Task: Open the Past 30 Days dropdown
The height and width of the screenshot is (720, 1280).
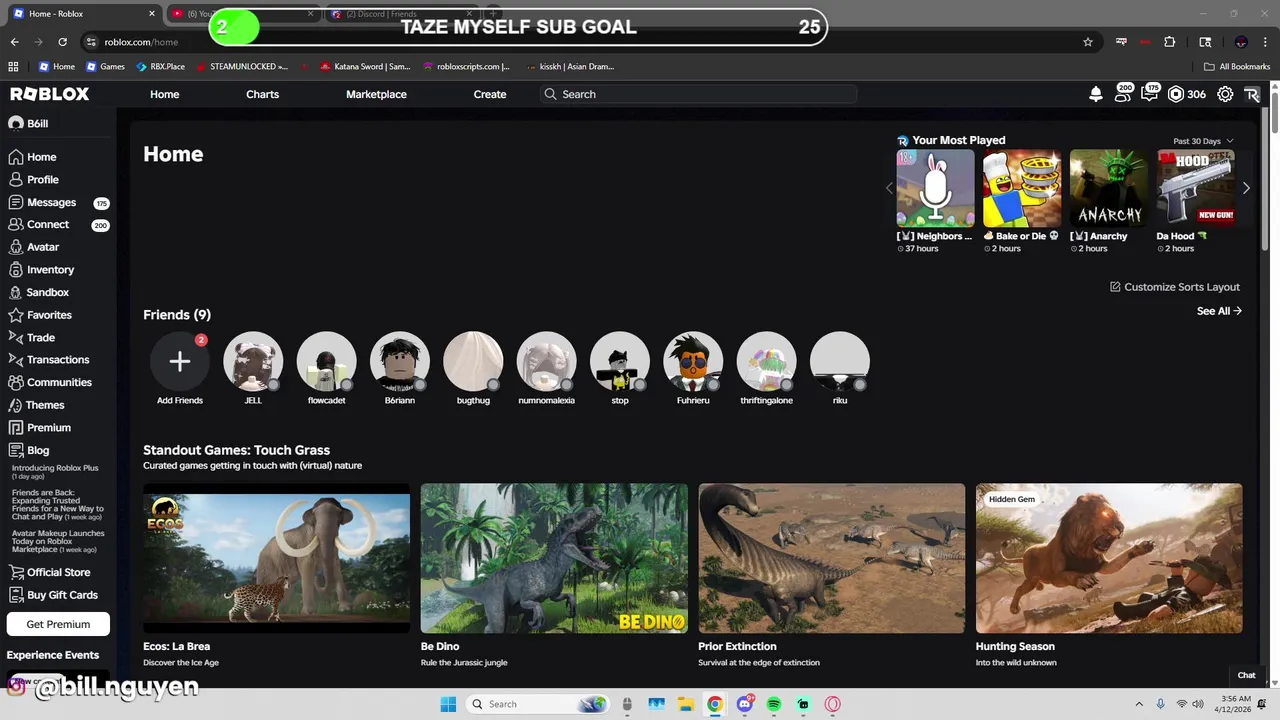Action: click(x=1203, y=141)
